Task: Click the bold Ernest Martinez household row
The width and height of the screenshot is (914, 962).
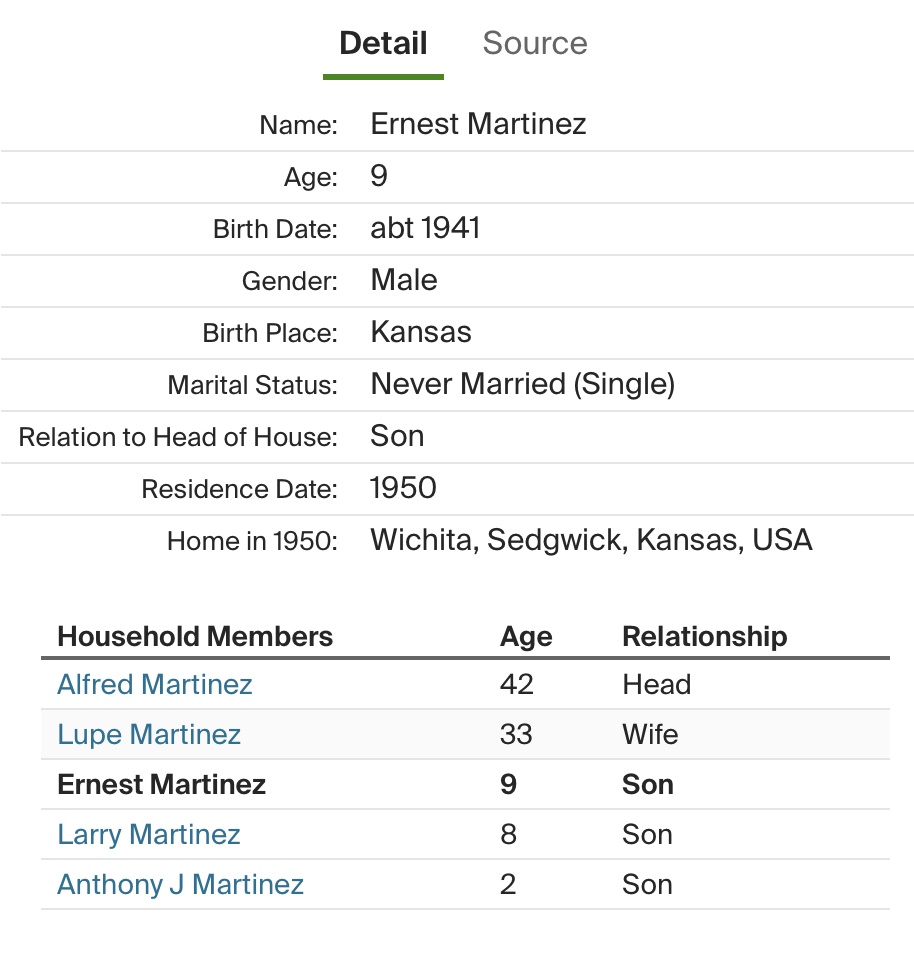Action: (x=162, y=784)
